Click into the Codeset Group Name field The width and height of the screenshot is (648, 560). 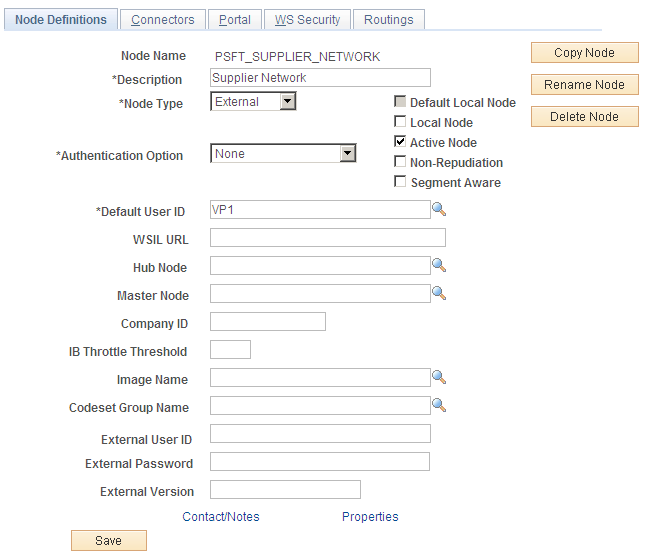[x=320, y=405]
